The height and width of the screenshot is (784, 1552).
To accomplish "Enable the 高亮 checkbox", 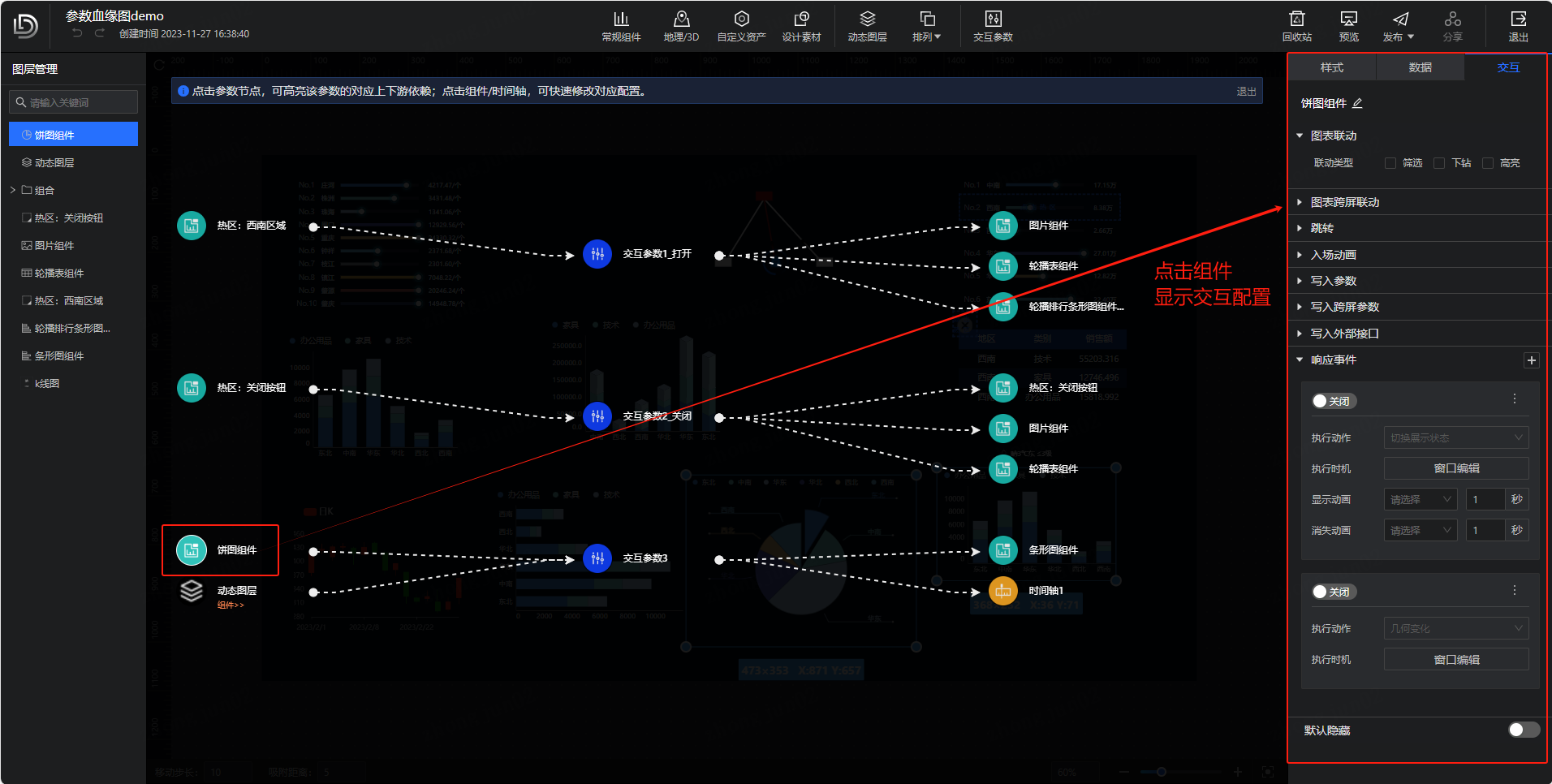I will (1488, 163).
